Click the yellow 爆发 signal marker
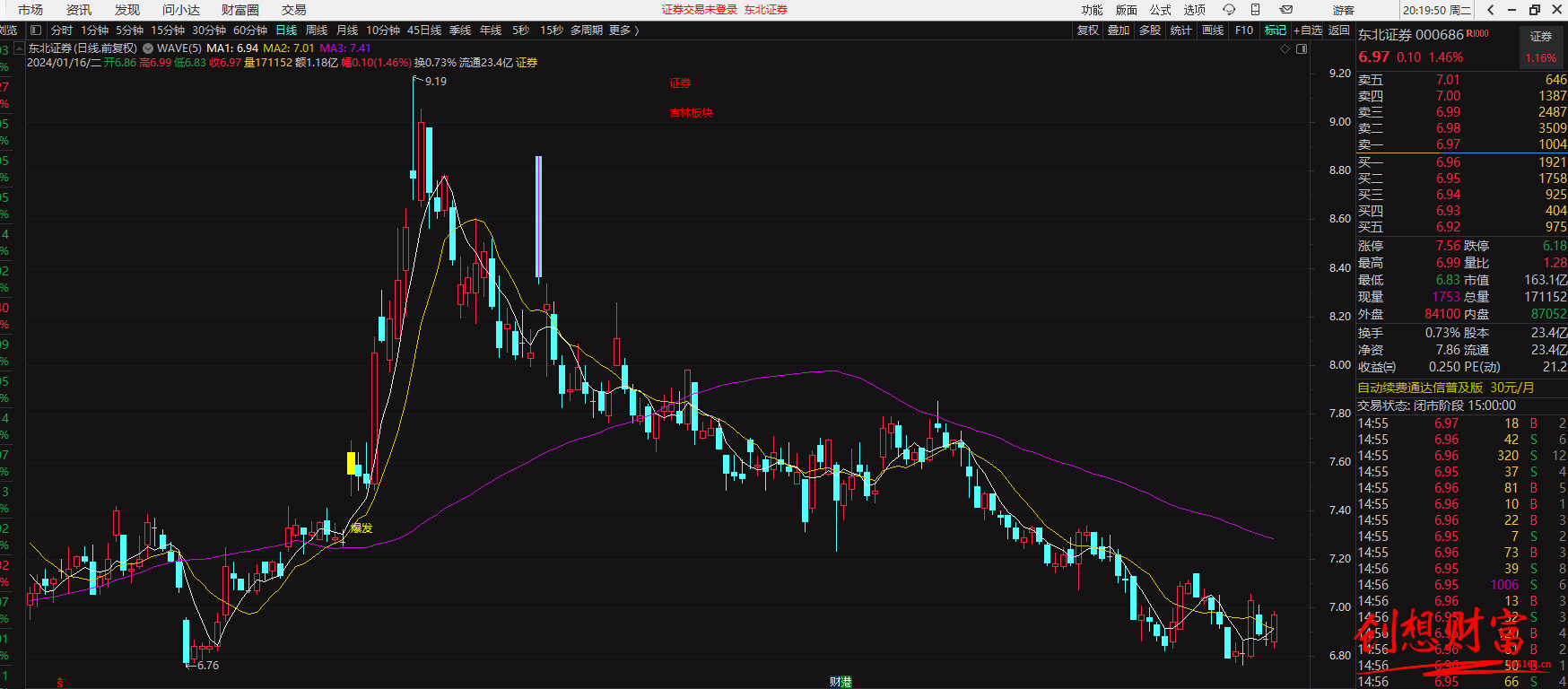 (x=362, y=528)
